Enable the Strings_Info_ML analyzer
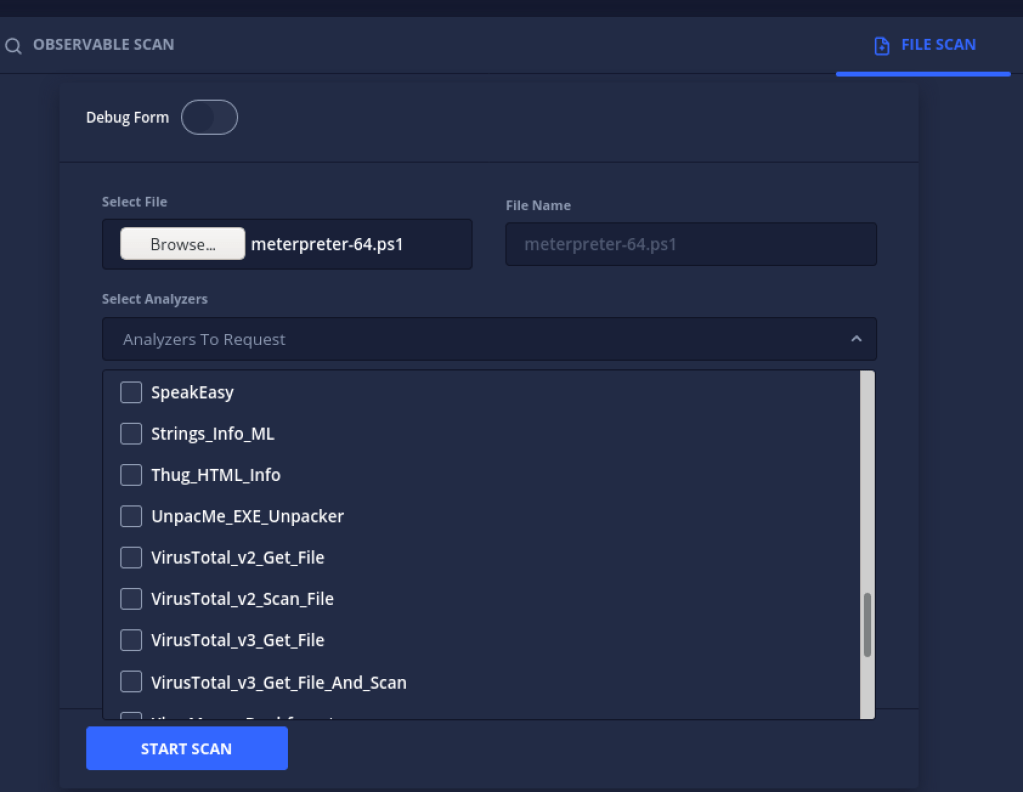The image size is (1023, 792). pyautogui.click(x=131, y=434)
